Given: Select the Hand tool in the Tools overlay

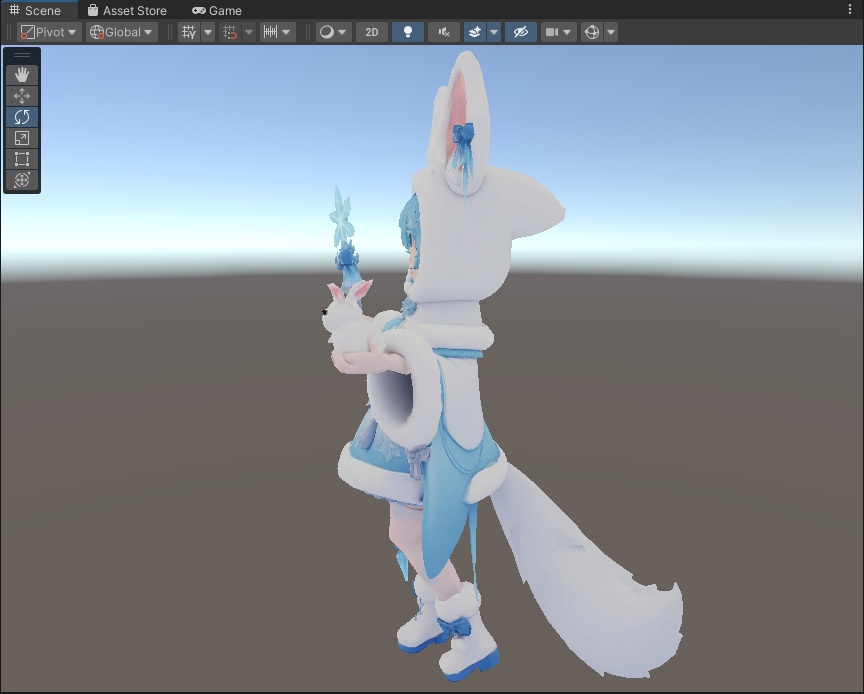Looking at the screenshot, I should (x=21, y=73).
